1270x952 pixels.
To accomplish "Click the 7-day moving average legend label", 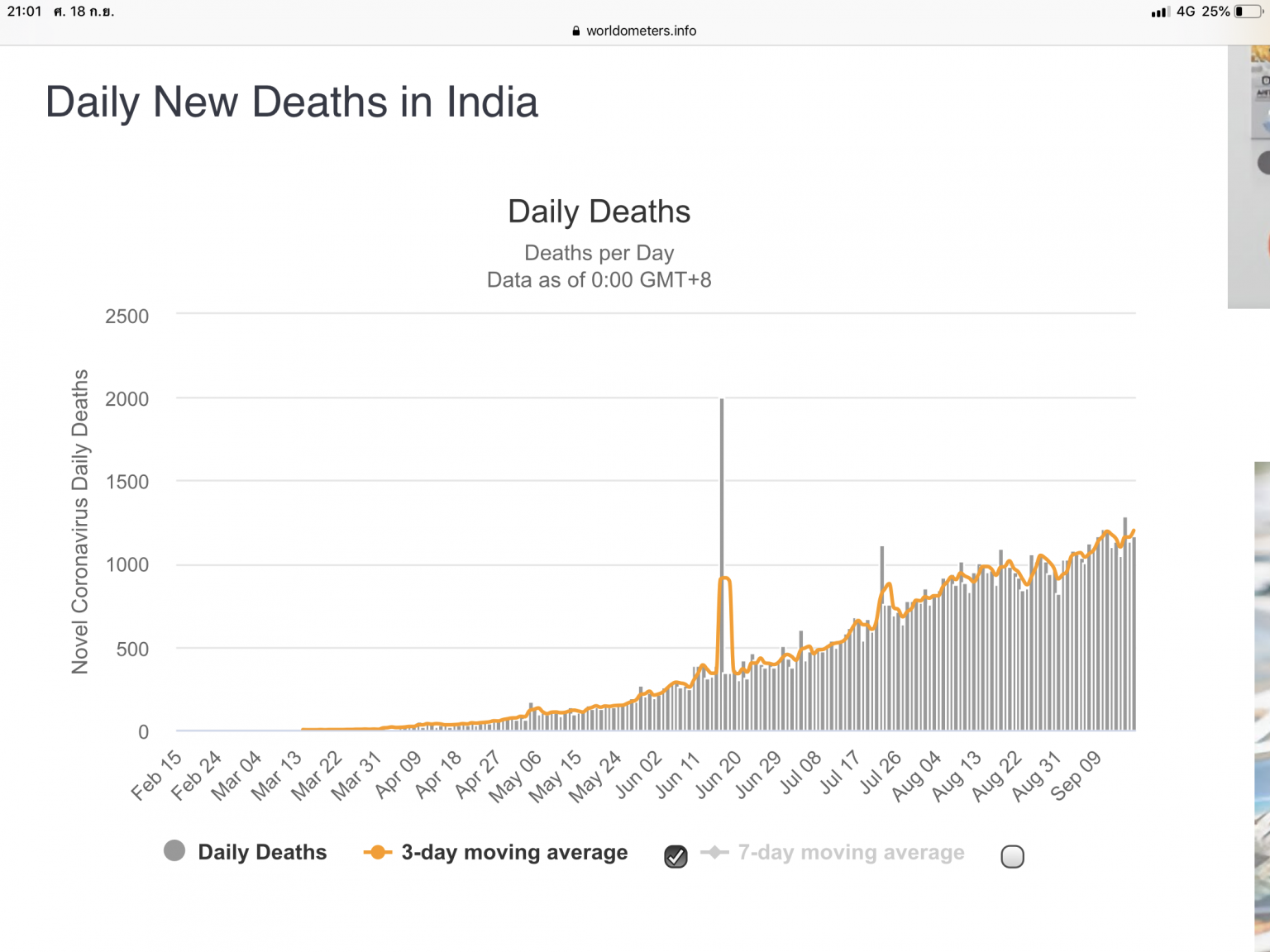I will pos(851,852).
